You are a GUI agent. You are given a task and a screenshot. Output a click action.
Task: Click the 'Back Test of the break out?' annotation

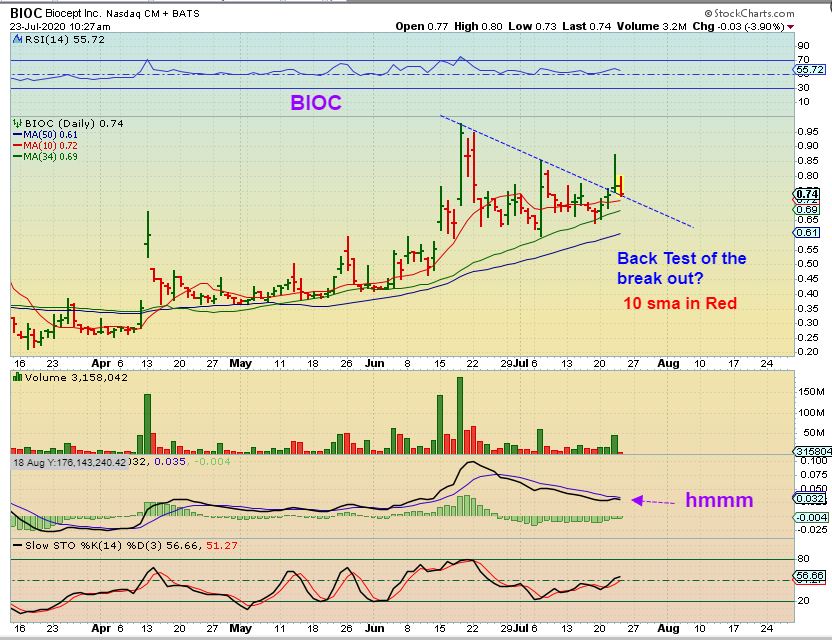681,268
